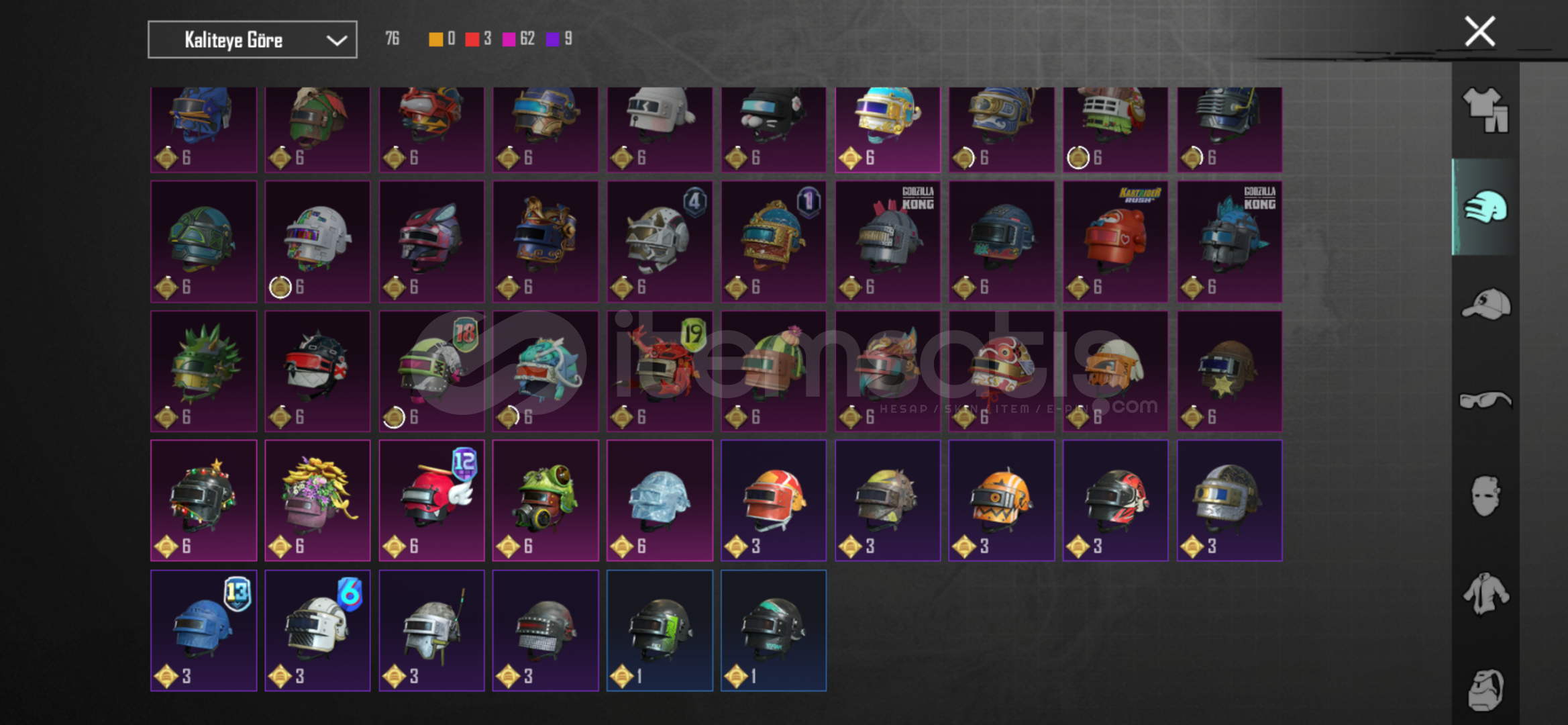
Task: Open the baseball cap category
Action: [1485, 304]
